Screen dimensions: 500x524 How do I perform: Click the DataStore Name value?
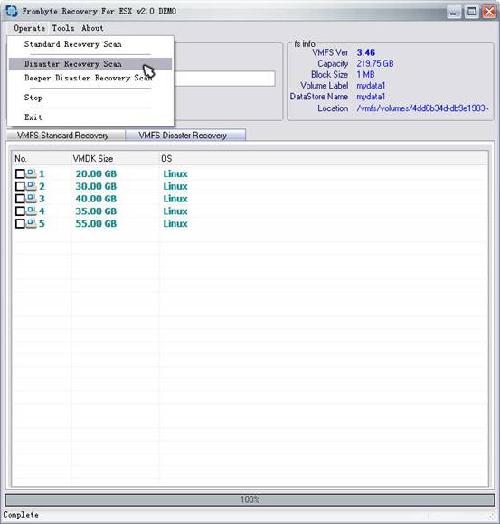[x=370, y=97]
